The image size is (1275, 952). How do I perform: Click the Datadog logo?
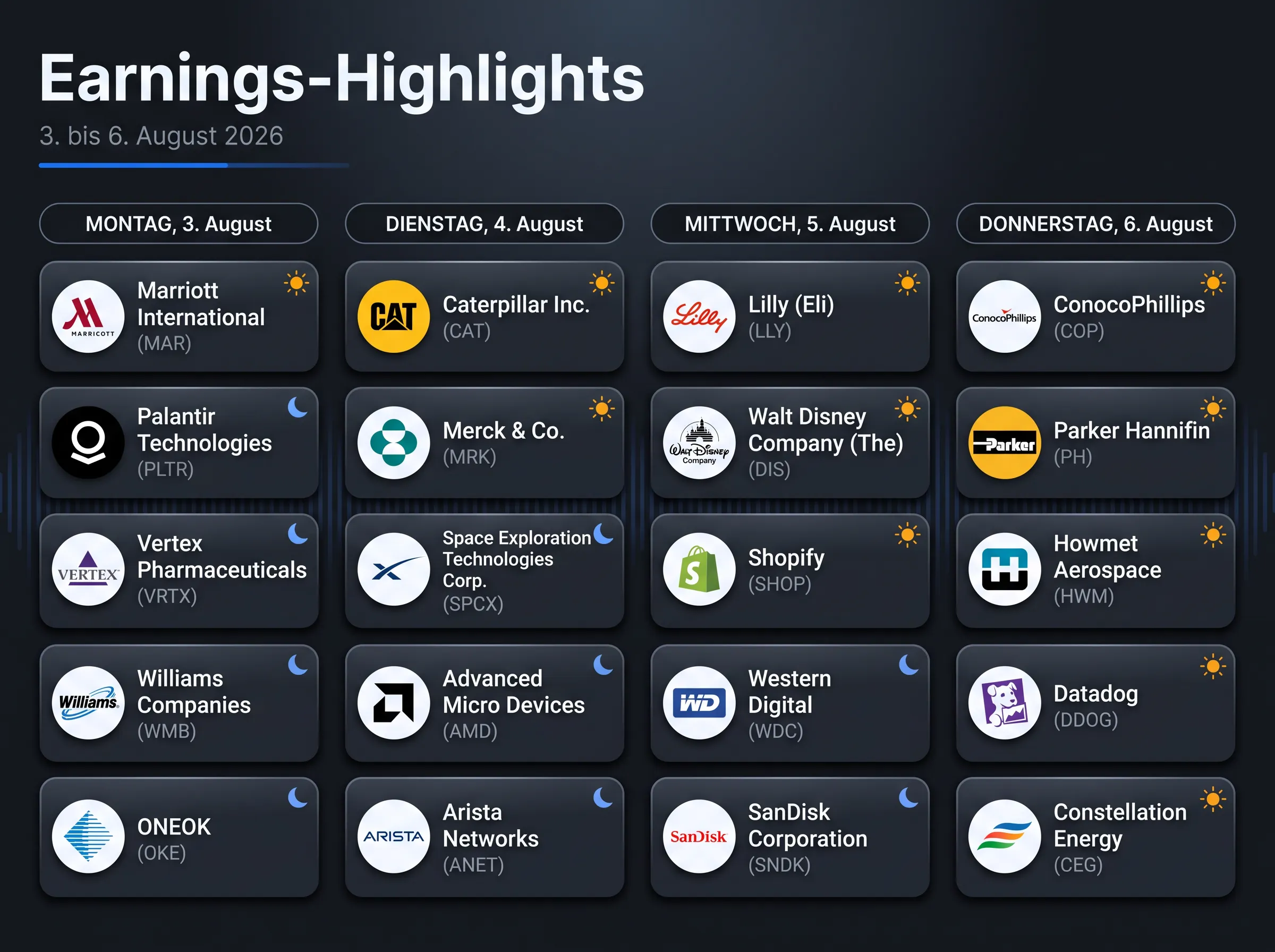tap(1005, 702)
